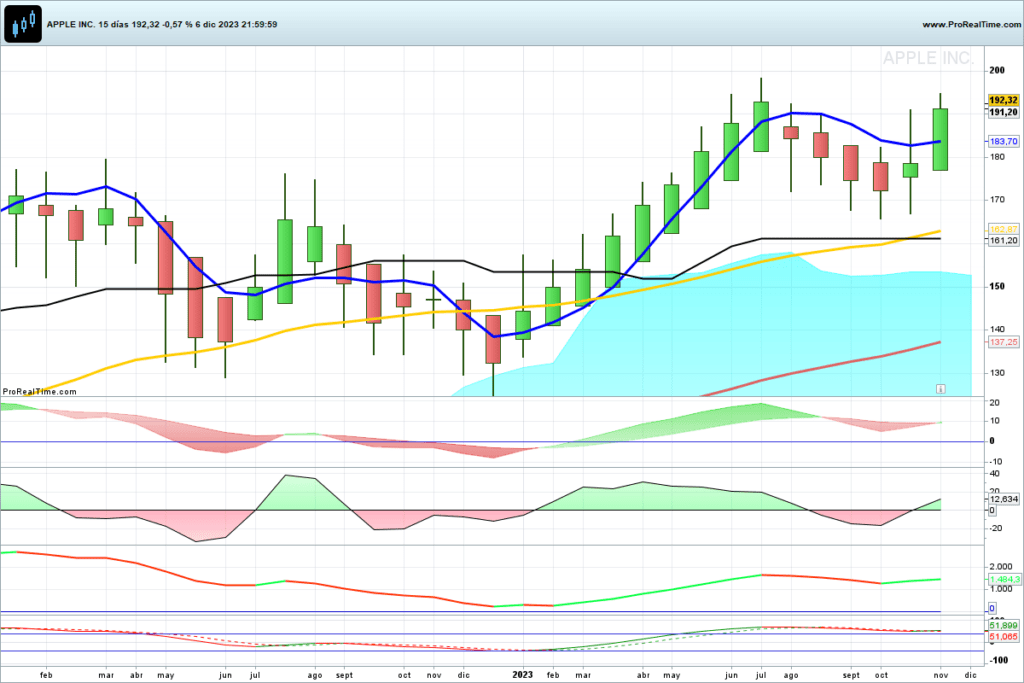Open the small info icon on the price chart
Screen dimensions: 1024x683
940,389
